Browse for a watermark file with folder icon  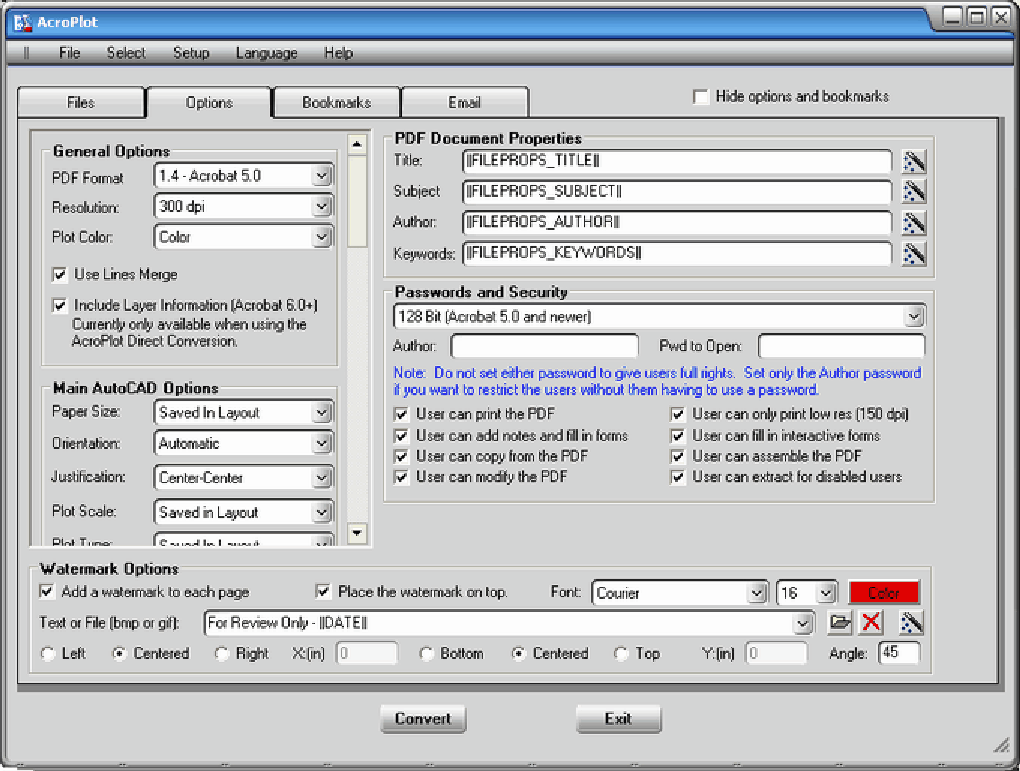[x=840, y=623]
